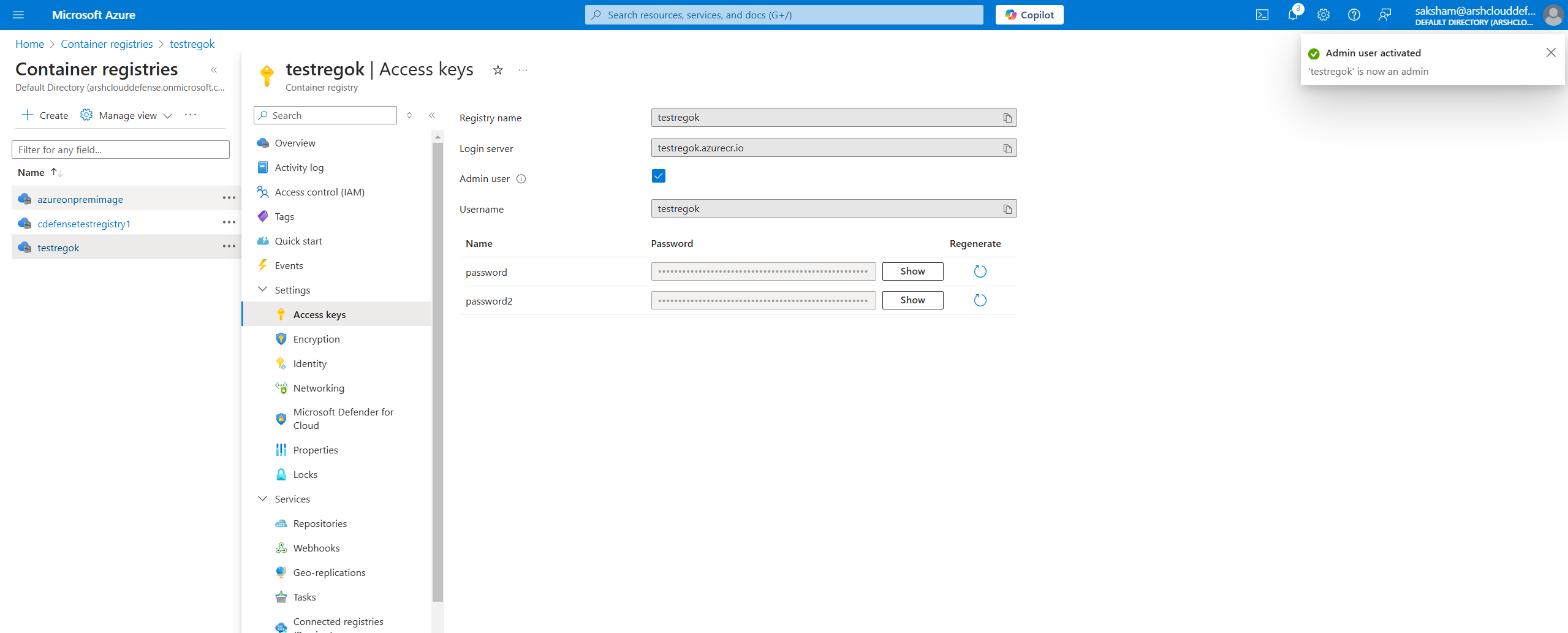This screenshot has height=633, width=1568.
Task: Select testregok in the registries list
Action: point(58,248)
